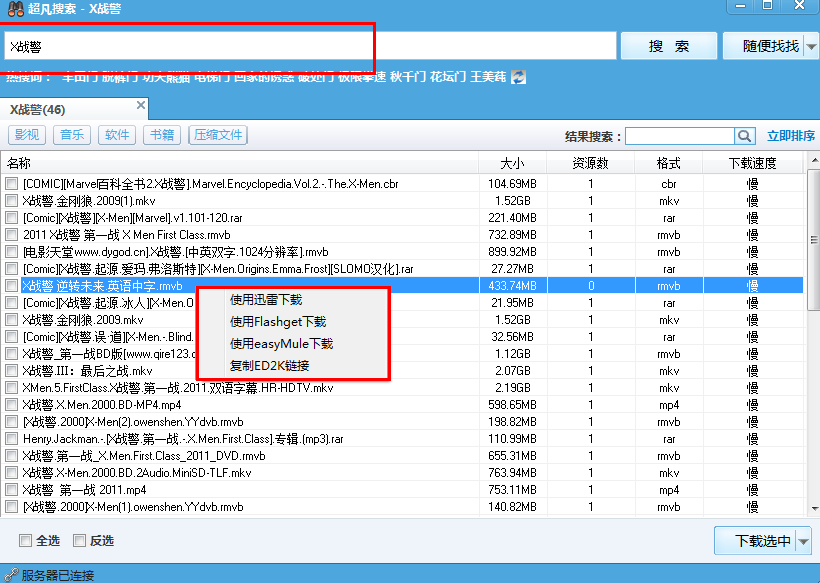Filter results by 书籍
The width and height of the screenshot is (820, 583).
162,135
